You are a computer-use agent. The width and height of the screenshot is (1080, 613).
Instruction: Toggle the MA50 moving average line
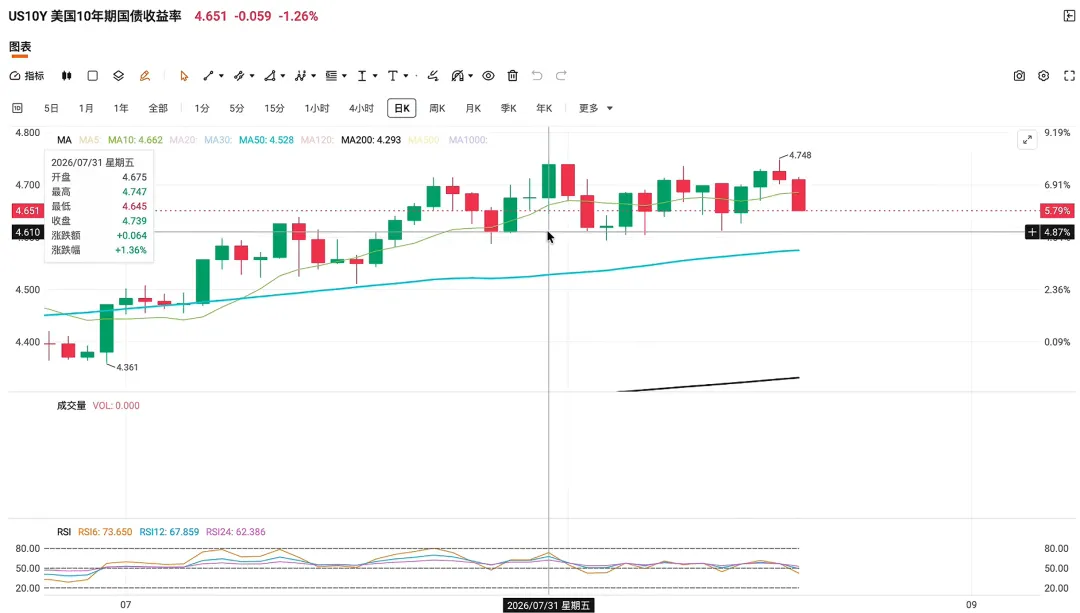click(266, 140)
